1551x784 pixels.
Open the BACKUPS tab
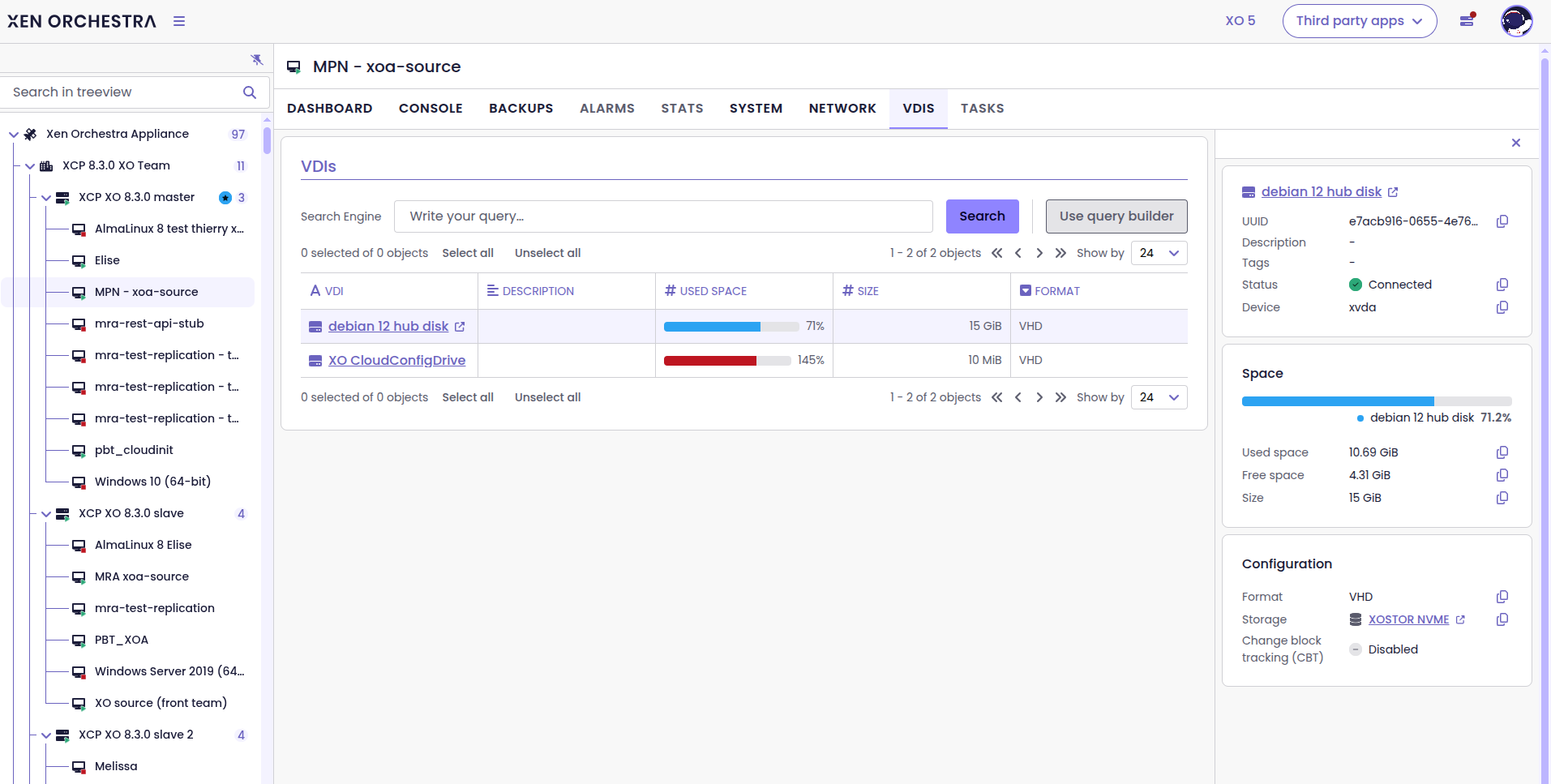521,109
